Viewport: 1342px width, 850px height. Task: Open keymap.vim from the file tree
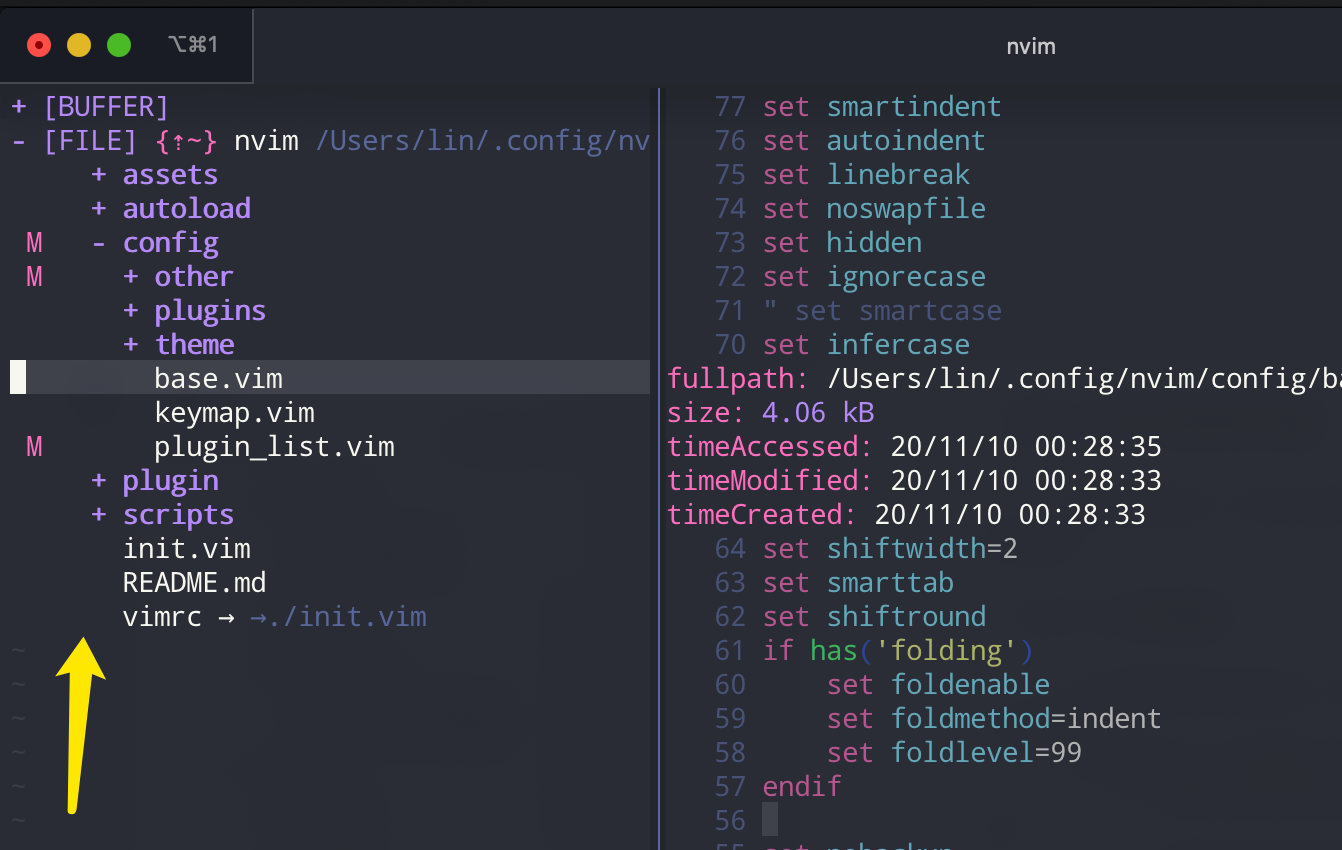[x=234, y=412]
